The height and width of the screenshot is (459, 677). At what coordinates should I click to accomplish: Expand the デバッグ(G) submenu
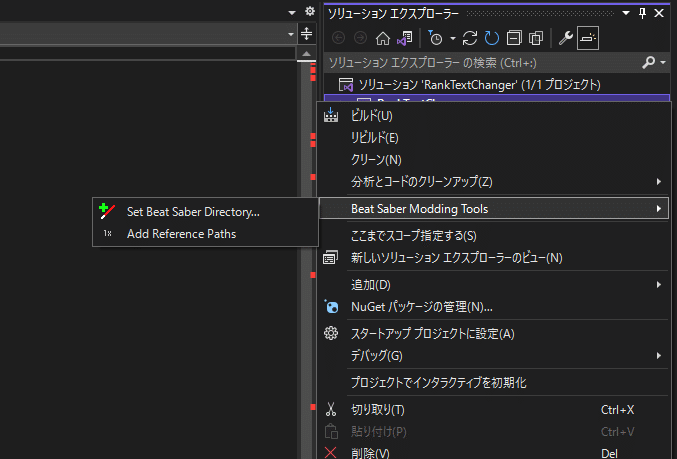pyautogui.click(x=494, y=356)
